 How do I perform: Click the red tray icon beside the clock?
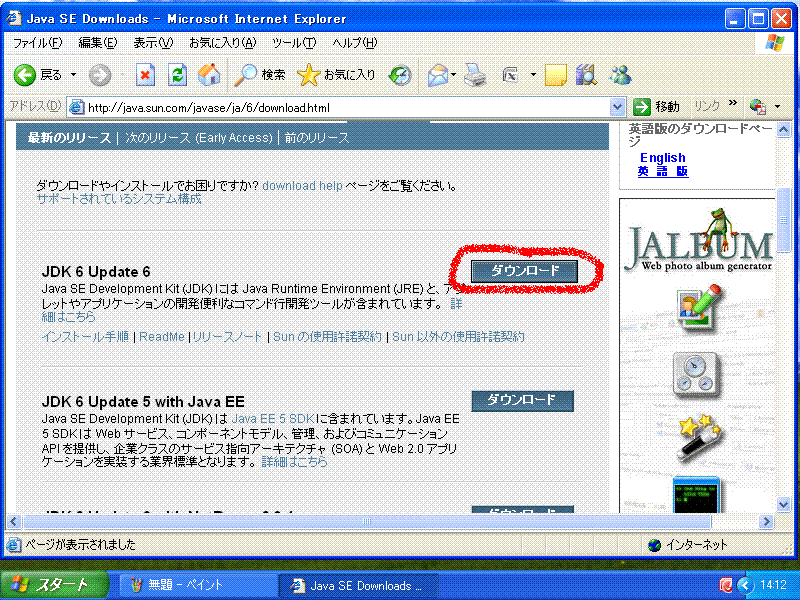[x=726, y=585]
